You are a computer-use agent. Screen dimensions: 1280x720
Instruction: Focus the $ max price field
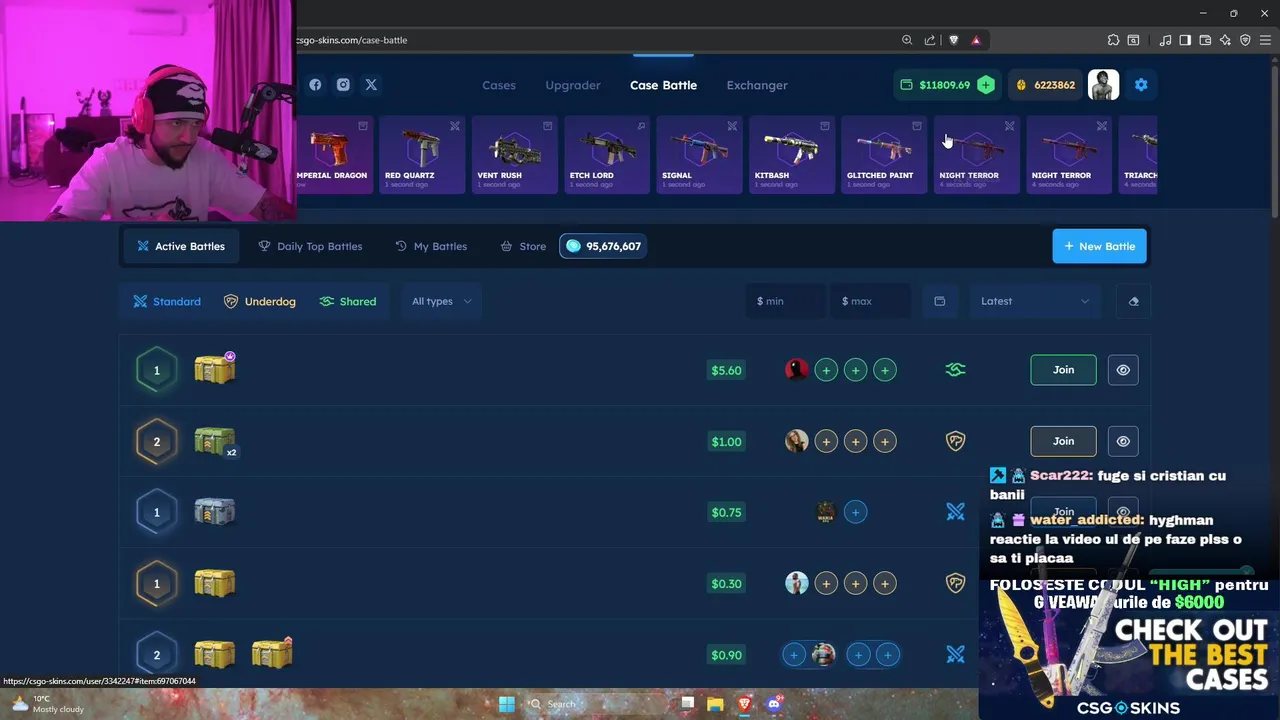click(x=871, y=301)
